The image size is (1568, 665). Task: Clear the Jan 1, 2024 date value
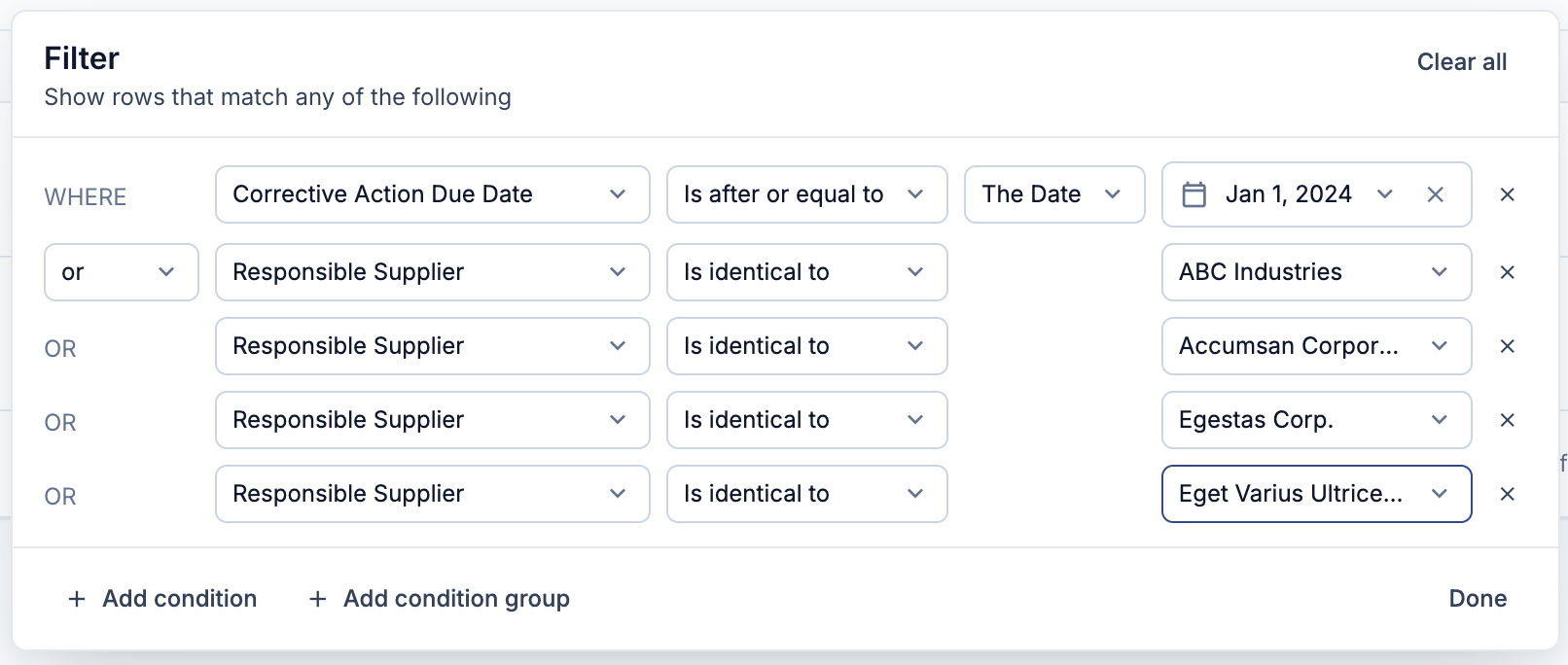click(x=1435, y=194)
